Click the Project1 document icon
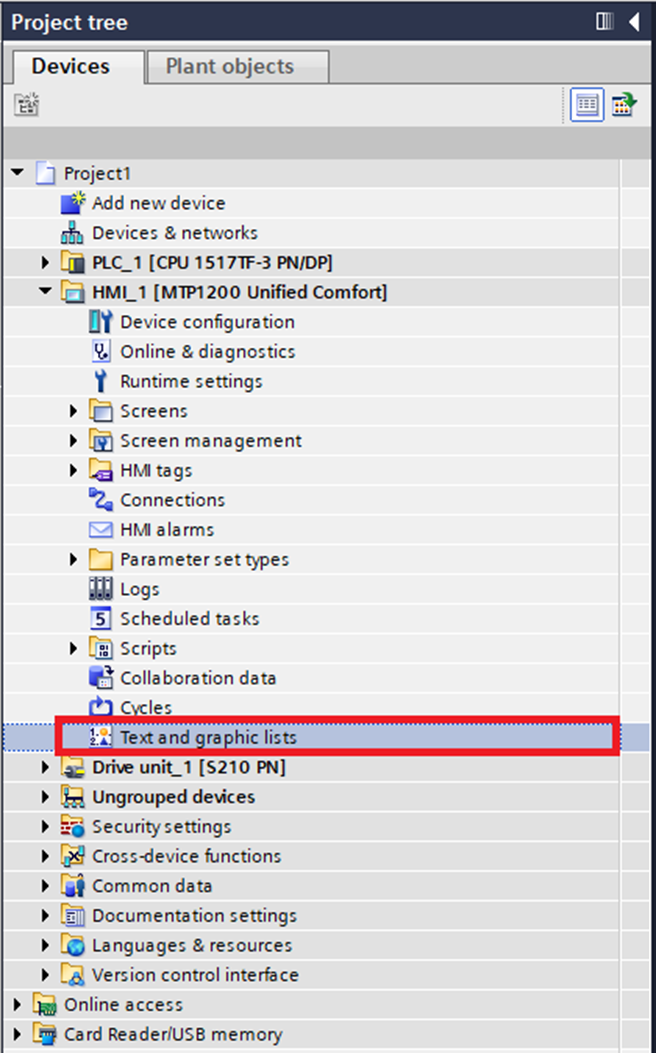Viewport: 656px width, 1053px height. click(45, 174)
